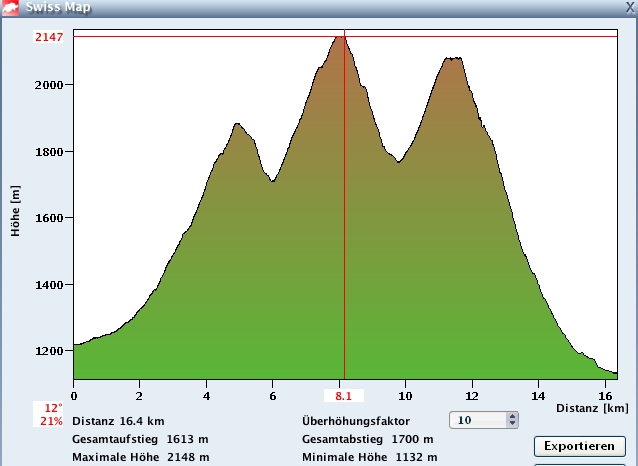
Task: Click the 12° slope angle readout
Action: (53, 408)
